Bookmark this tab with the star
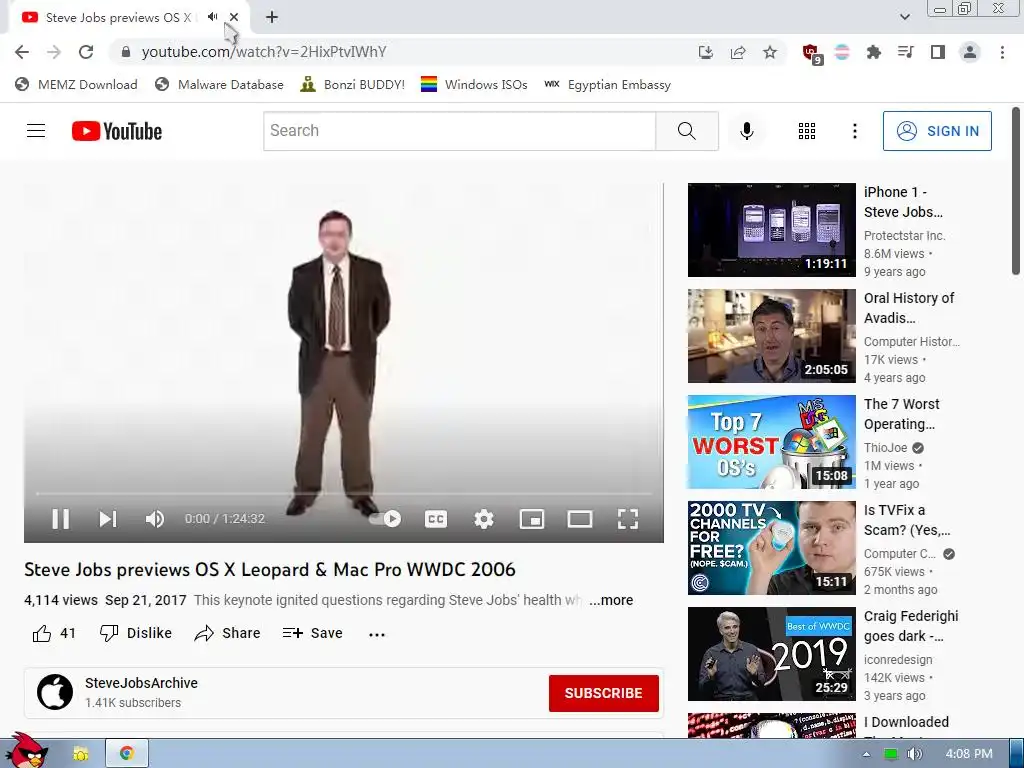The image size is (1024, 768). click(770, 52)
